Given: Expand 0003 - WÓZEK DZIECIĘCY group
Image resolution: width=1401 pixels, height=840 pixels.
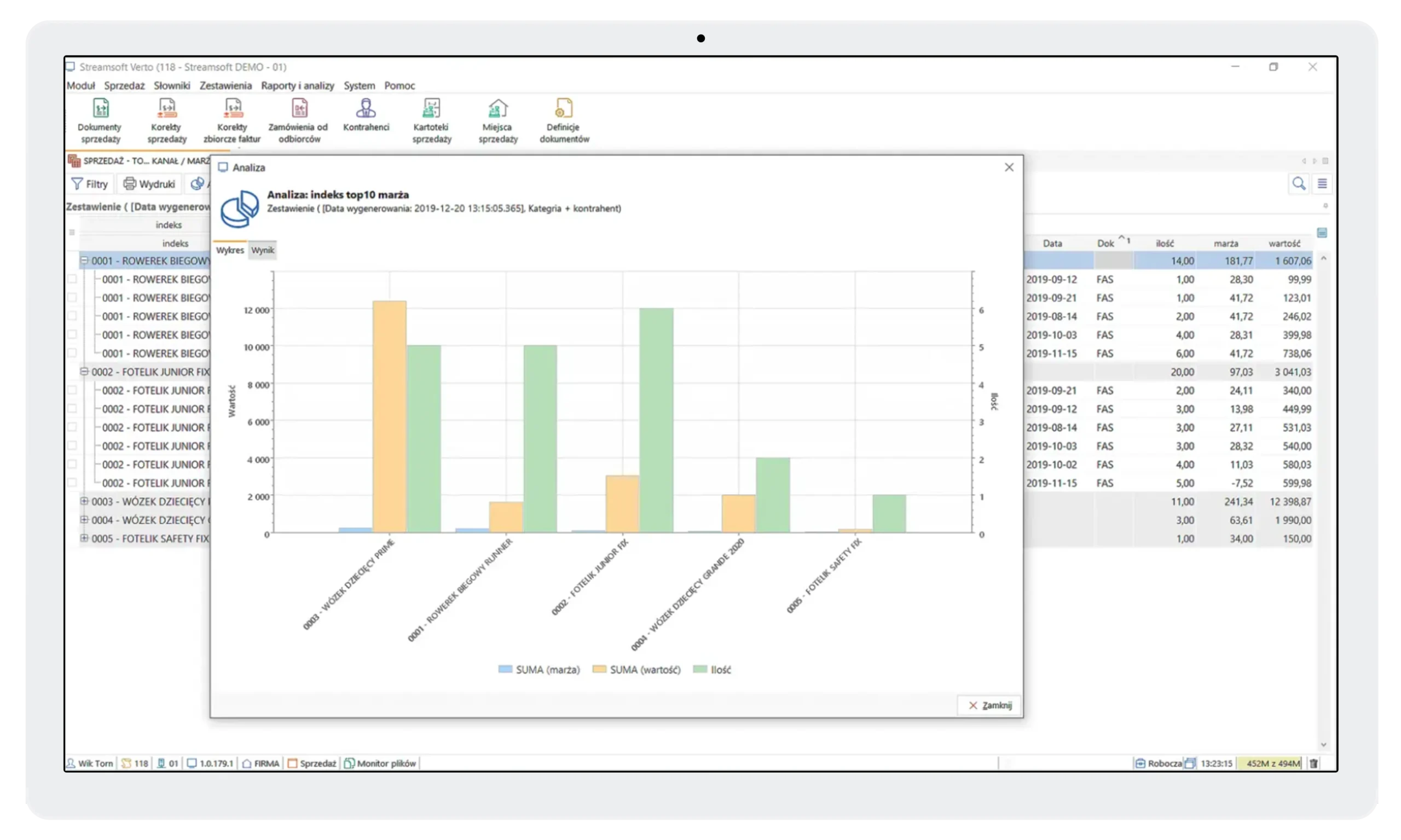Looking at the screenshot, I should coord(84,501).
